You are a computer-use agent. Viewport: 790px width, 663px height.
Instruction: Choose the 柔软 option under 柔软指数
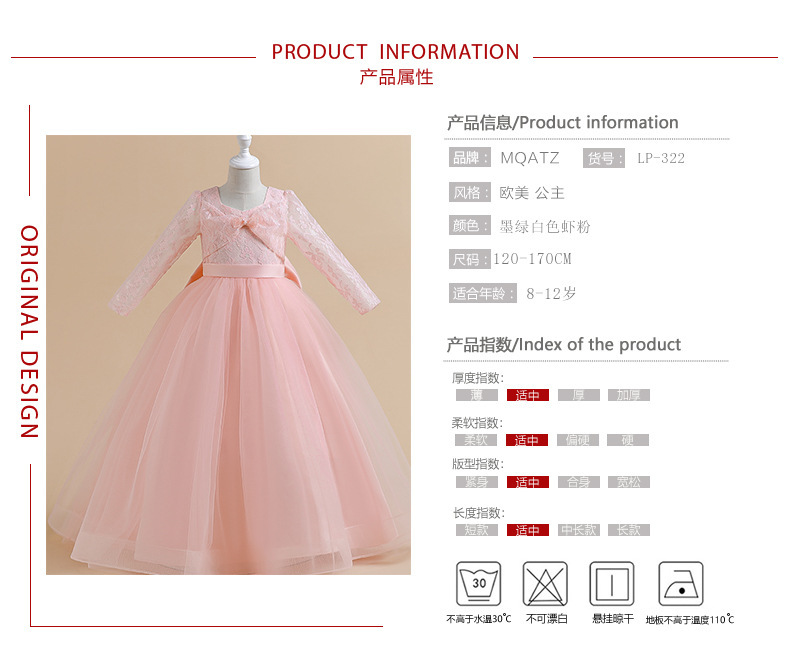(x=476, y=440)
